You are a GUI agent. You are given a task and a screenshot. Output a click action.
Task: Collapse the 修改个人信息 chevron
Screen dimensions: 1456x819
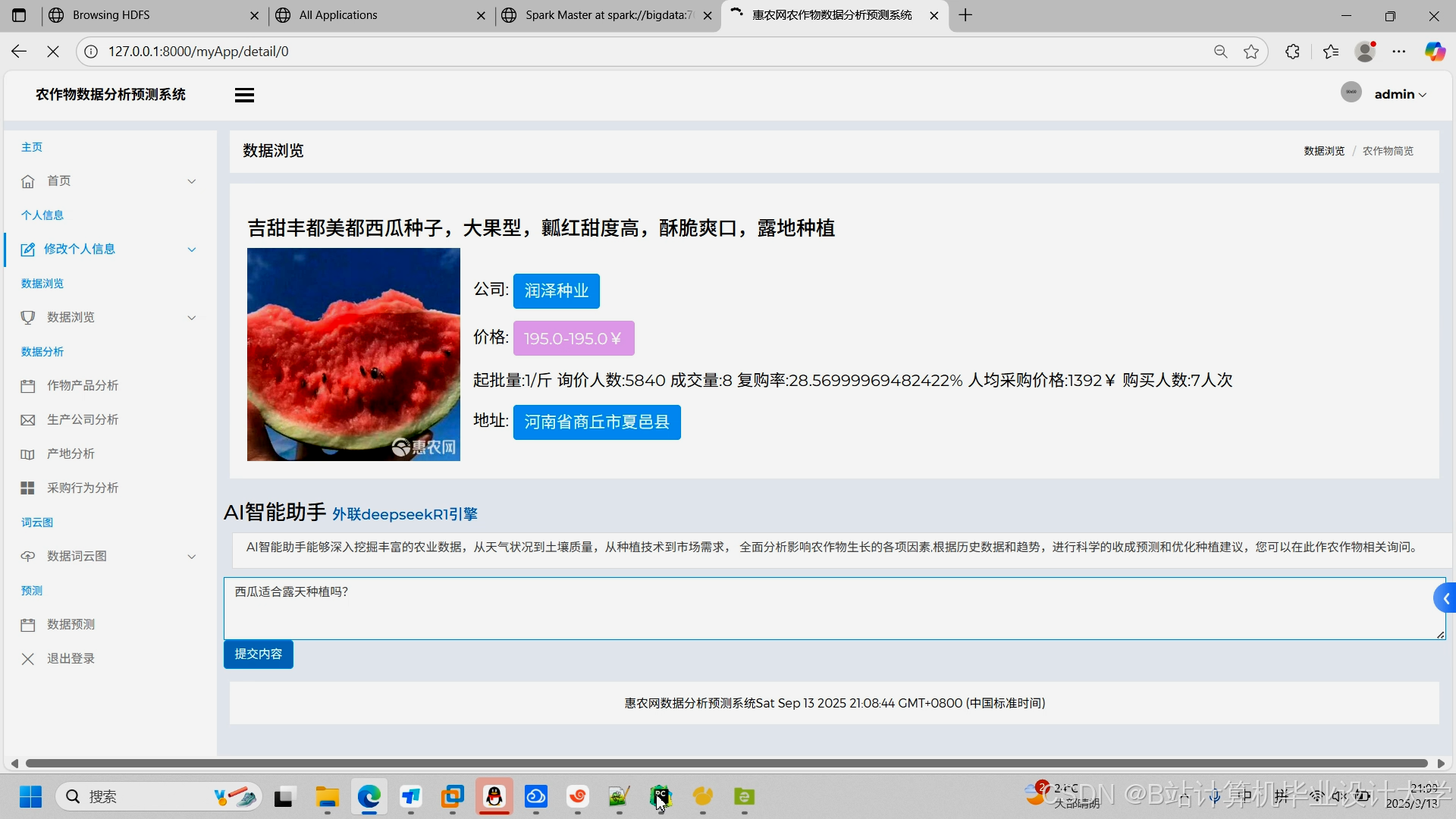pos(192,249)
